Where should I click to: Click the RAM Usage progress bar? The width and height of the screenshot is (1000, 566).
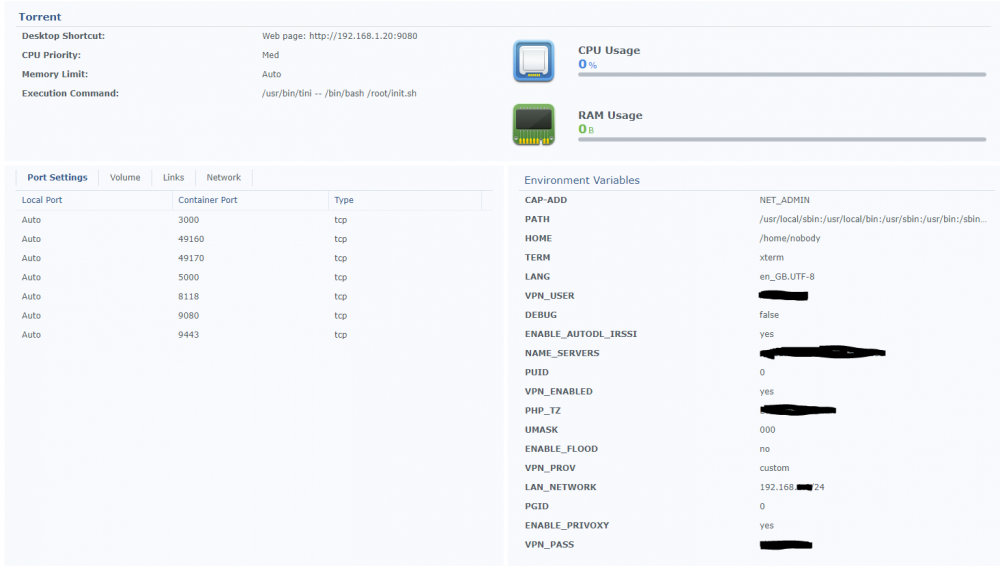pyautogui.click(x=782, y=139)
